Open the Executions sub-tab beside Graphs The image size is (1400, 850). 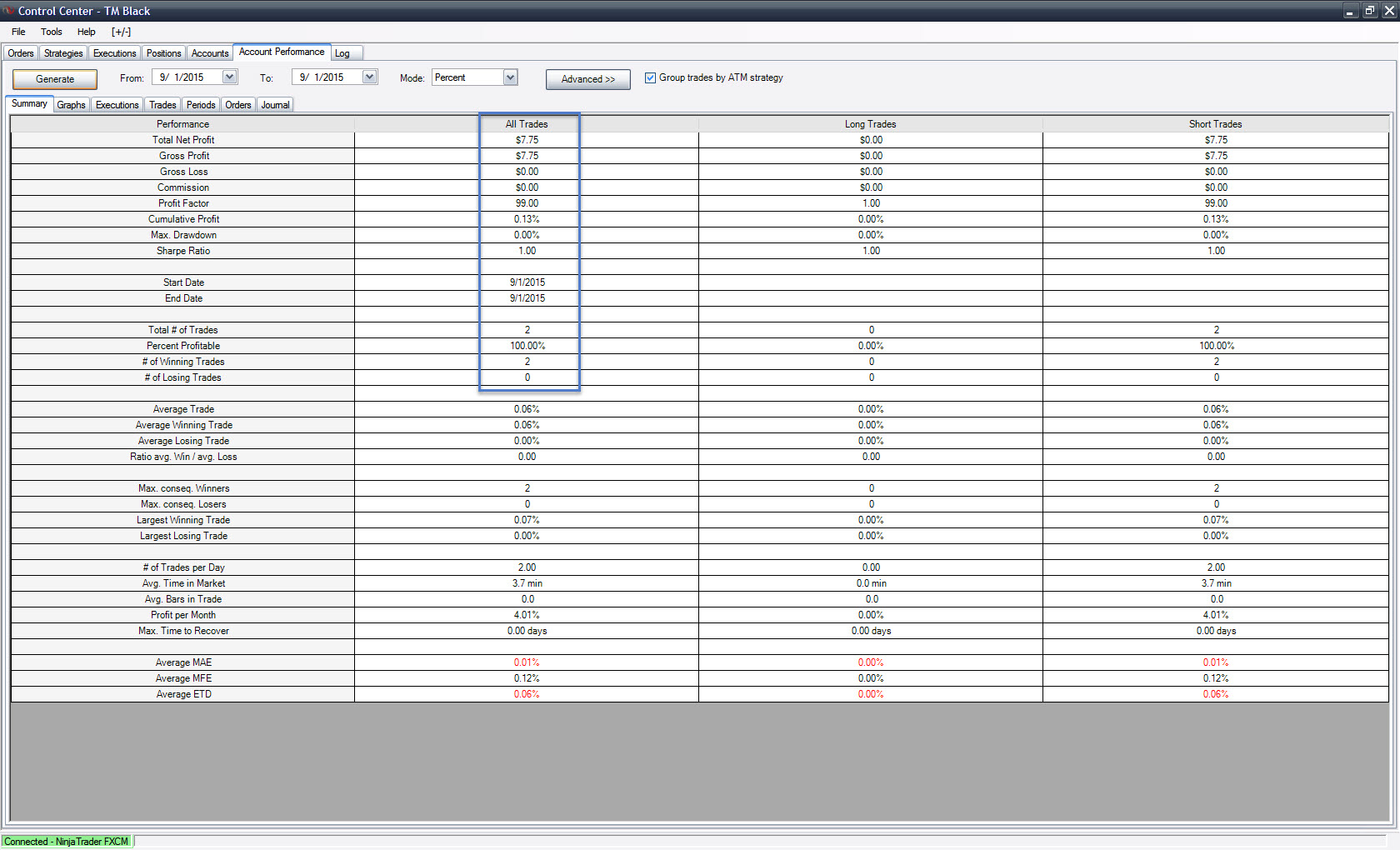click(117, 105)
